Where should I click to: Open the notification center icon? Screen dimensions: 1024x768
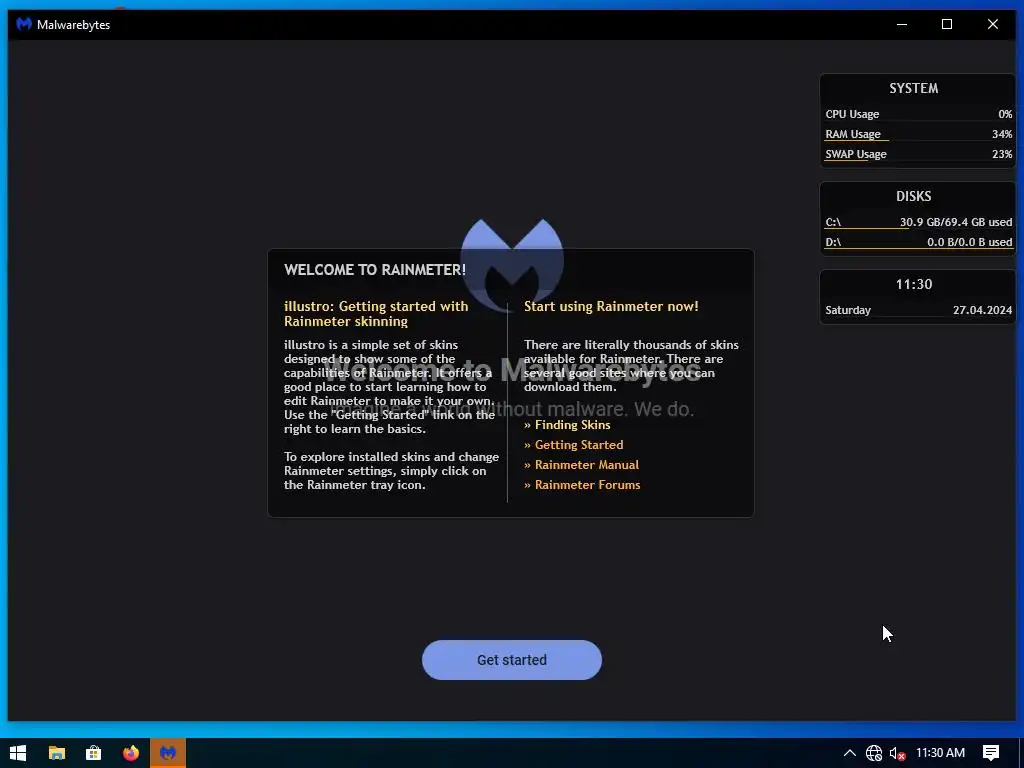(991, 753)
